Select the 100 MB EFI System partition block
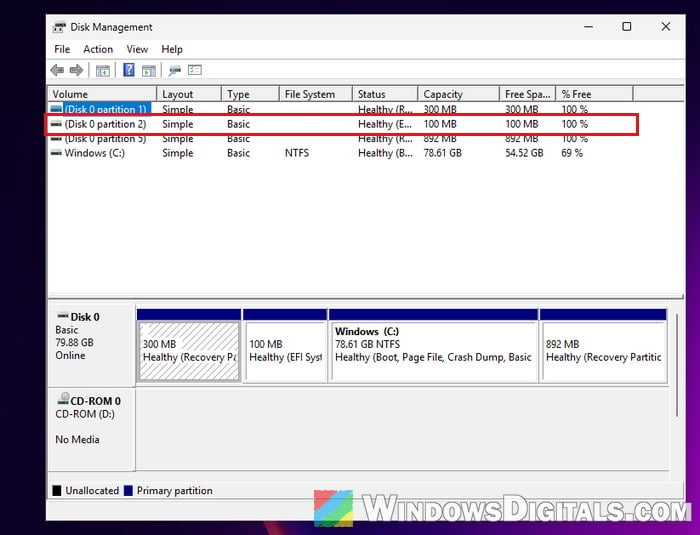Screen dimensions: 700x535 (x=285, y=345)
